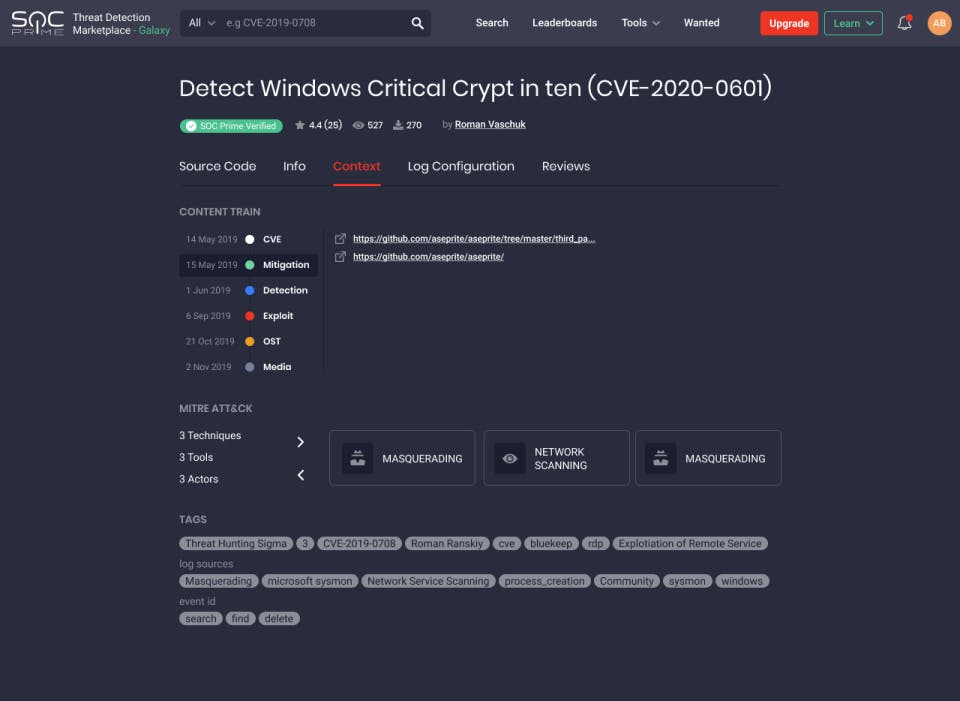The height and width of the screenshot is (701, 960).
Task: Open the Learn dropdown button
Action: pyautogui.click(x=853, y=23)
